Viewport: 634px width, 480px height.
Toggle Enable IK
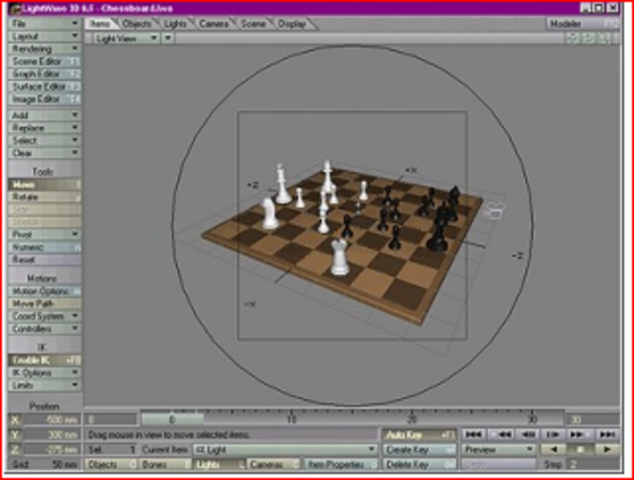click(44, 360)
